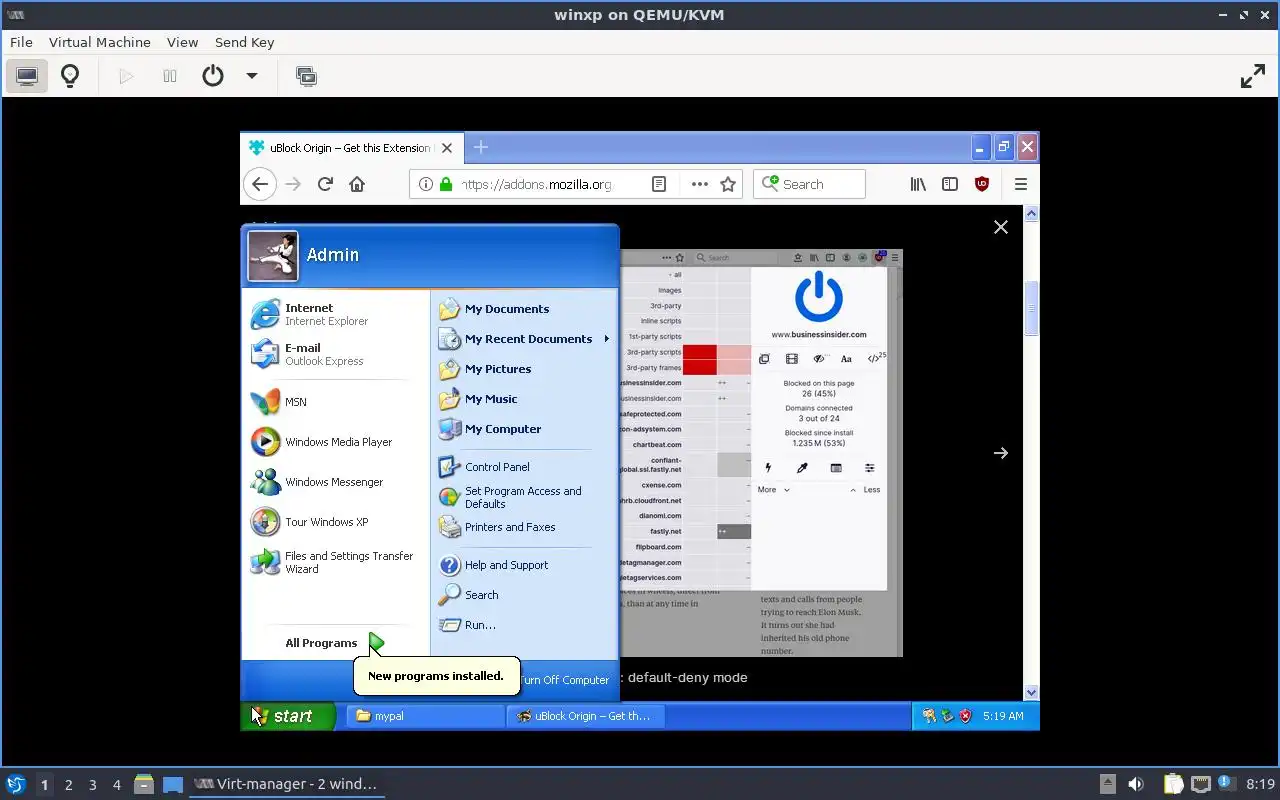
Task: Open Firefox Library icon
Action: pos(918,184)
